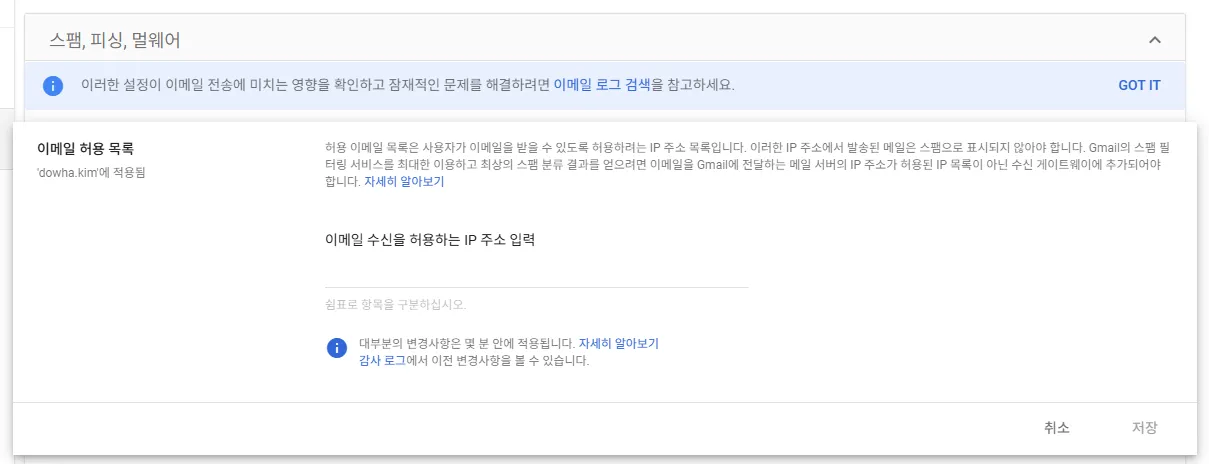Click the 쉼표로 항목을 구분하십시오 helper text

tap(396, 303)
